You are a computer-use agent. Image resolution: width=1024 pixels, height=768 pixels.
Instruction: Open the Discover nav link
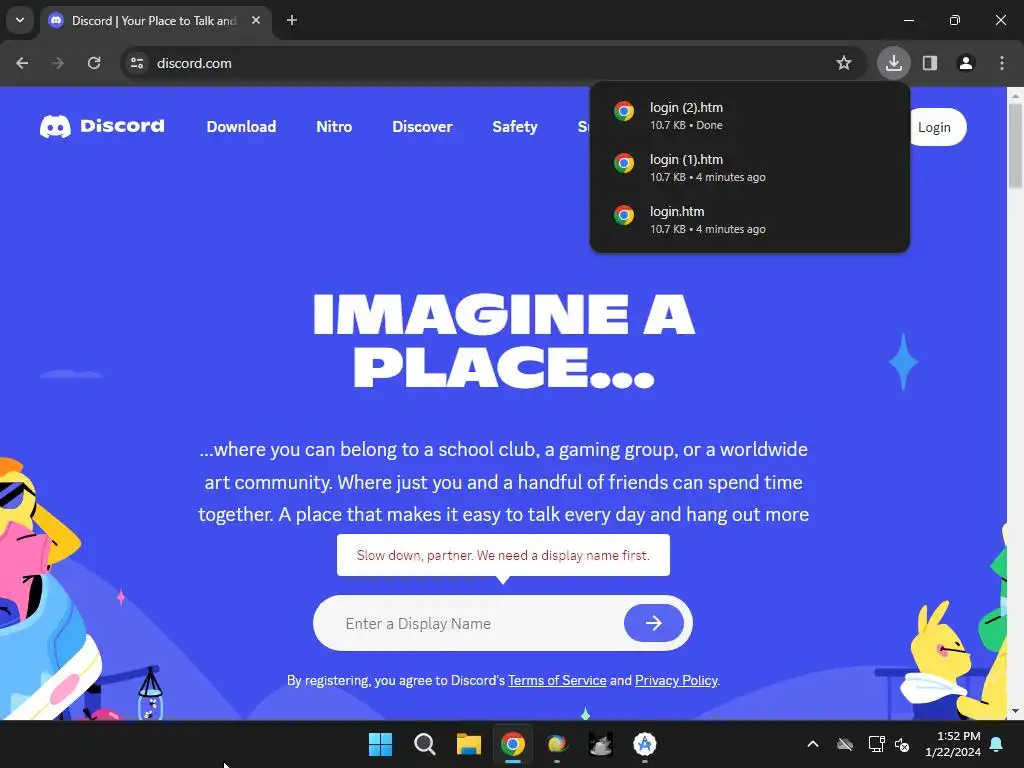(x=422, y=127)
